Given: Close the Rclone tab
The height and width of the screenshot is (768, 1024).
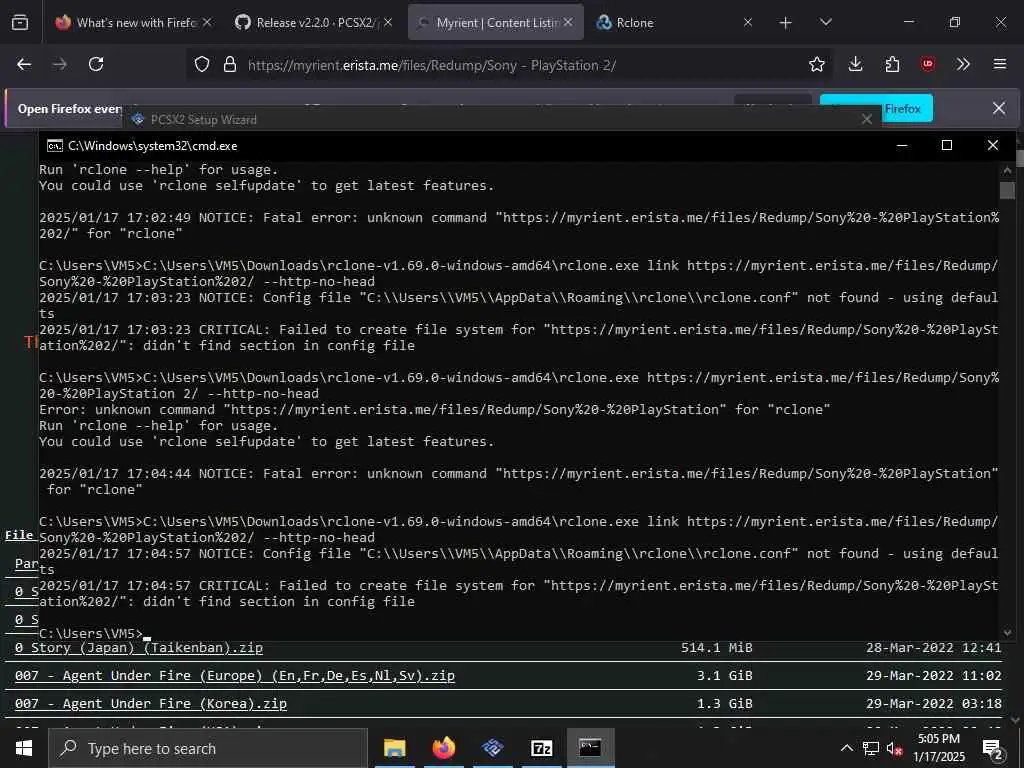Looking at the screenshot, I should (748, 22).
